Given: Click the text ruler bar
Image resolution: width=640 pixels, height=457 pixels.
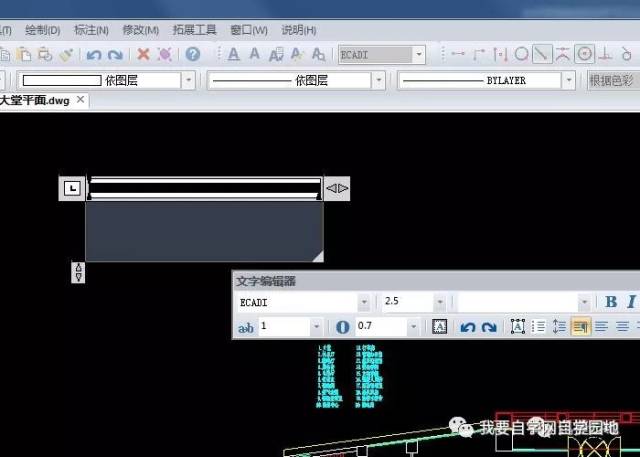Looking at the screenshot, I should coord(204,188).
